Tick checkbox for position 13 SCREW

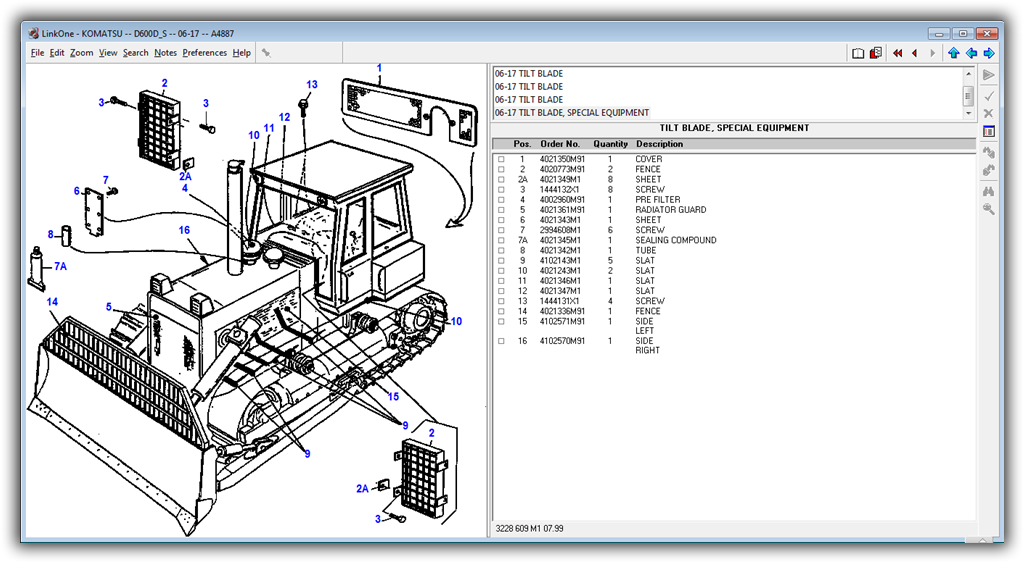[x=501, y=301]
